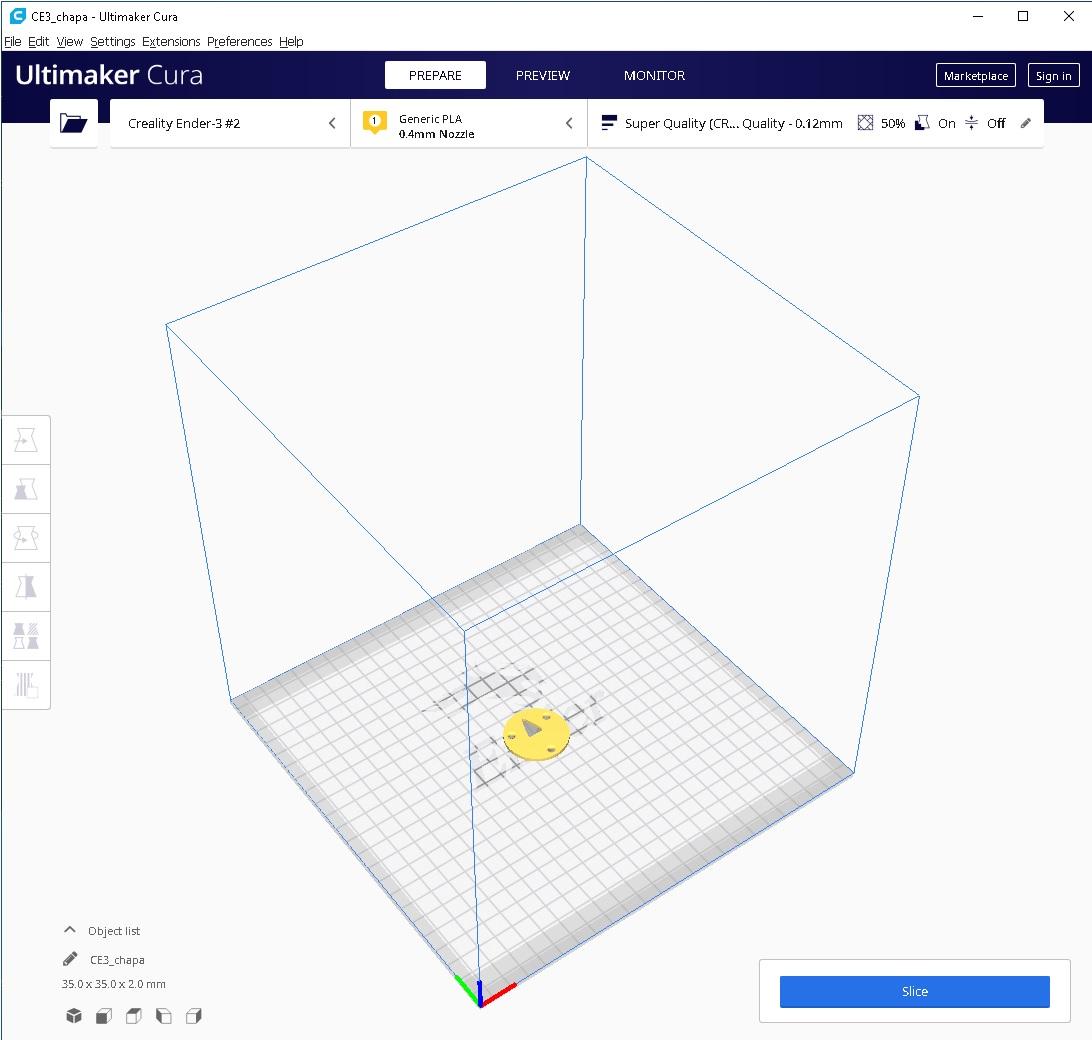
Task: Switch to right side view icon
Action: click(x=194, y=1016)
